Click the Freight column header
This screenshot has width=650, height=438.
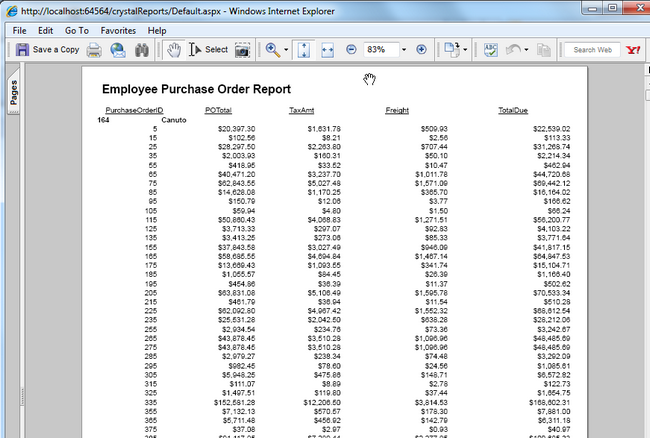point(397,110)
